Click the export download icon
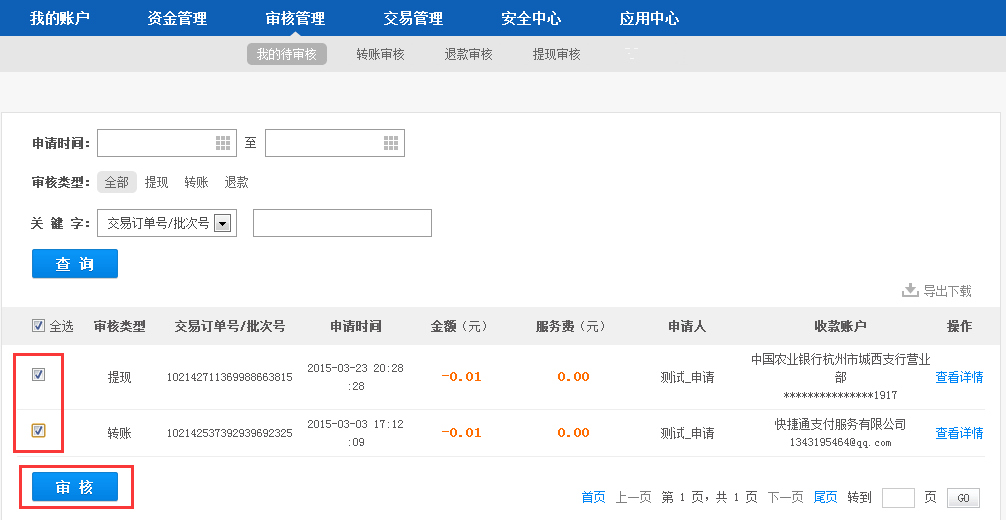The image size is (1006, 520). 910,291
